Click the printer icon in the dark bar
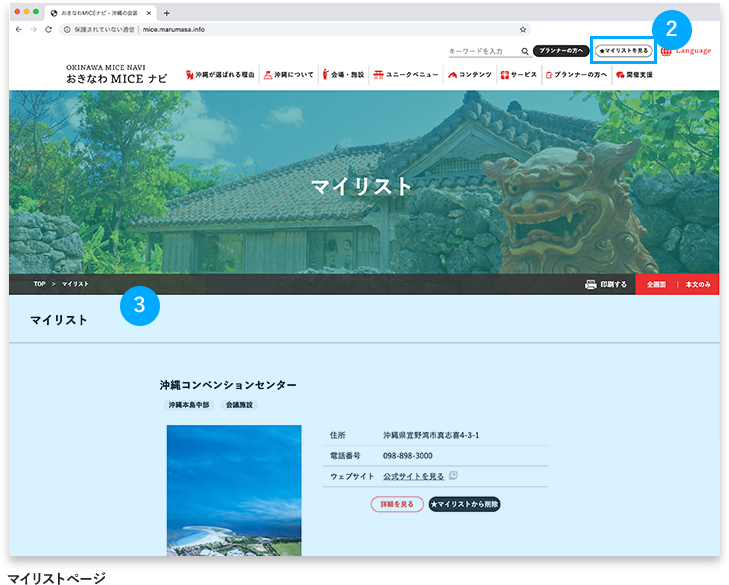Viewport: 729px width, 585px height. [x=590, y=284]
